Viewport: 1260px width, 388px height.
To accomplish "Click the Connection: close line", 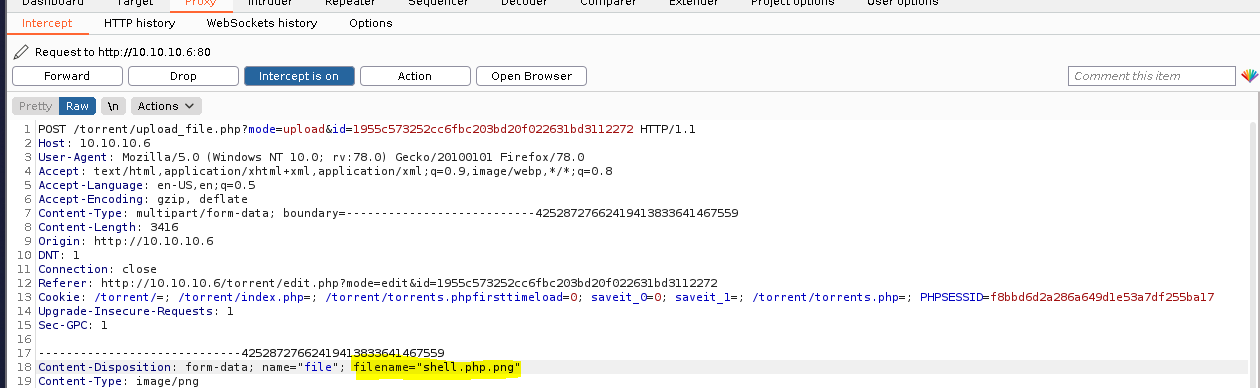I will [x=97, y=269].
